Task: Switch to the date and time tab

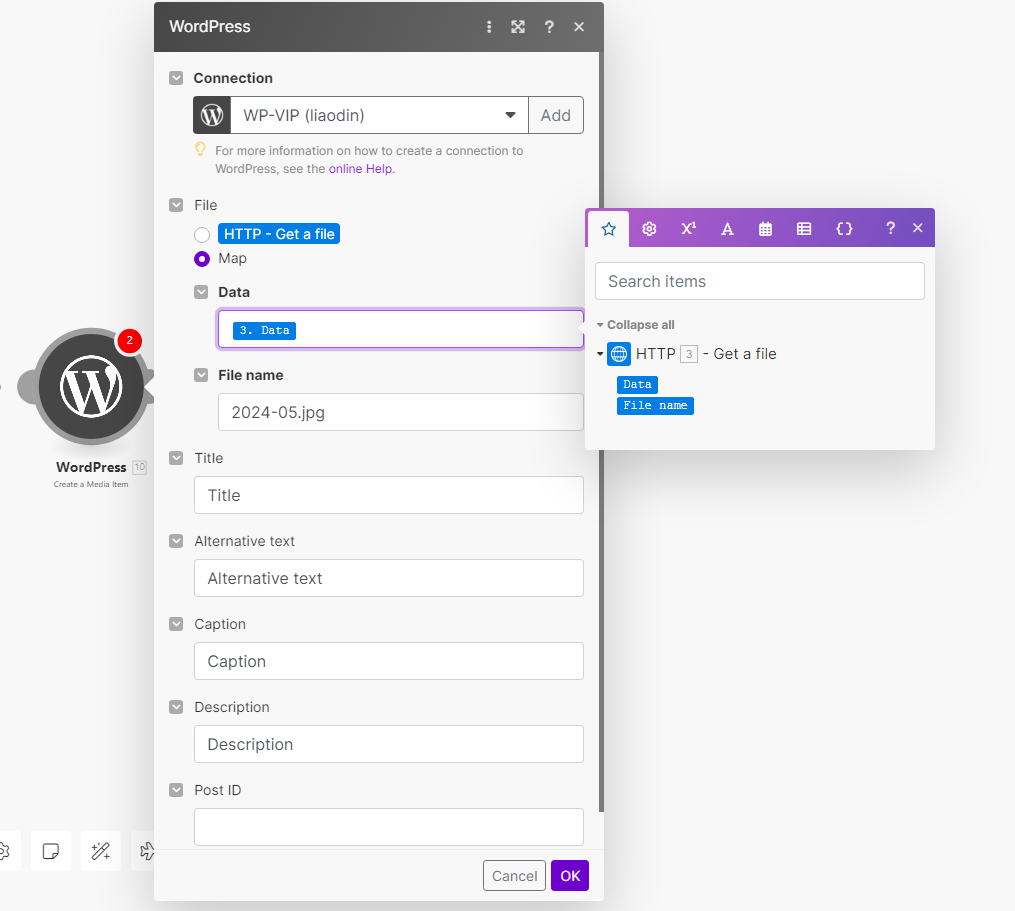Action: 765,228
